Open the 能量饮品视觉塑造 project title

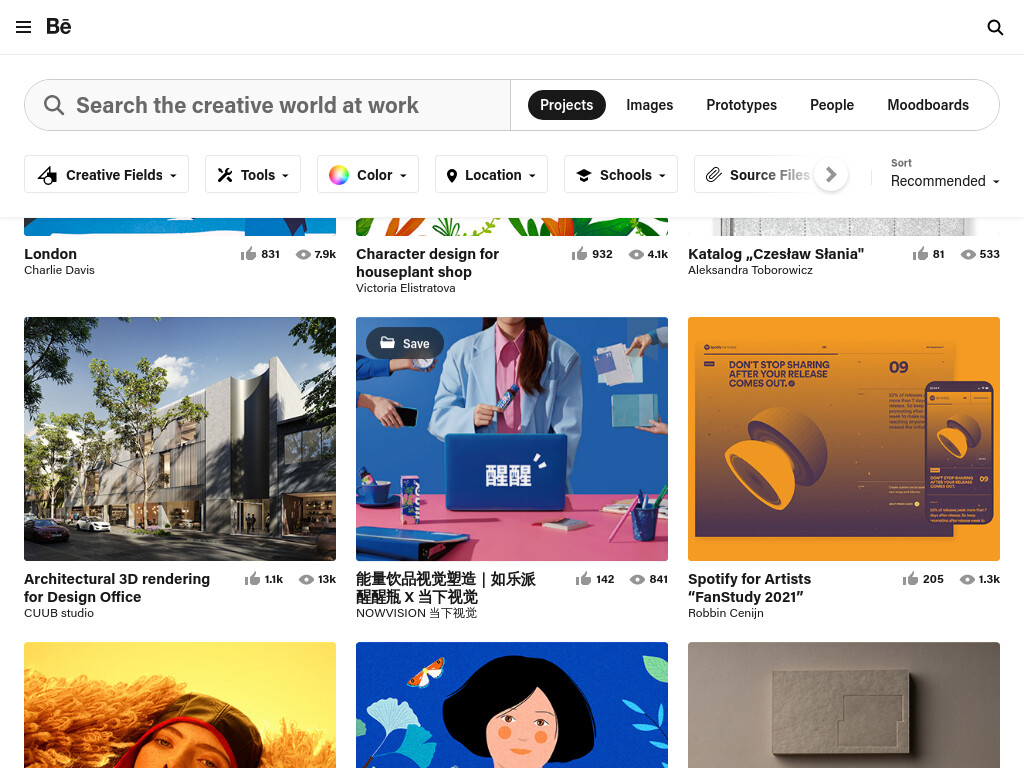coord(445,588)
